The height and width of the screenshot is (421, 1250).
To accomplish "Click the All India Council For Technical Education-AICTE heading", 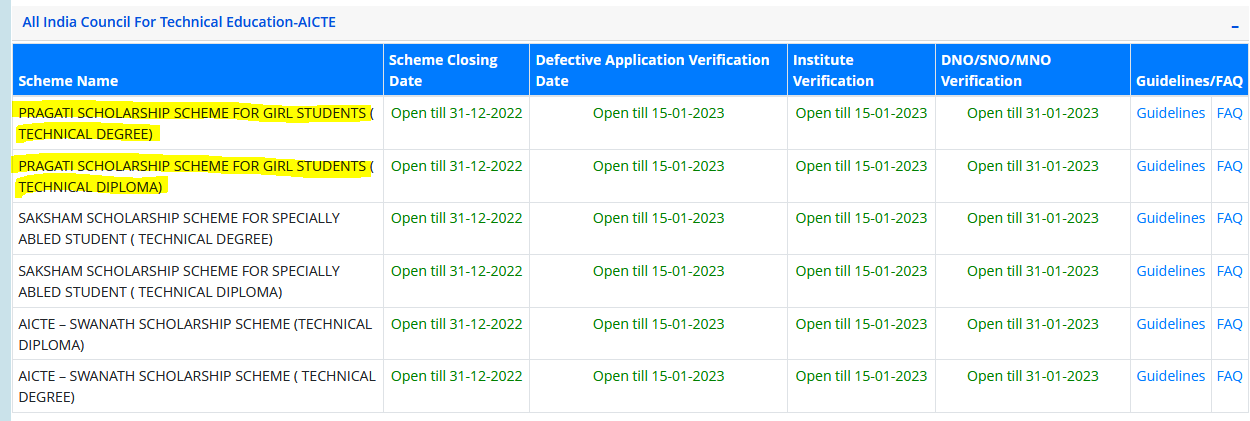I will point(179,22).
